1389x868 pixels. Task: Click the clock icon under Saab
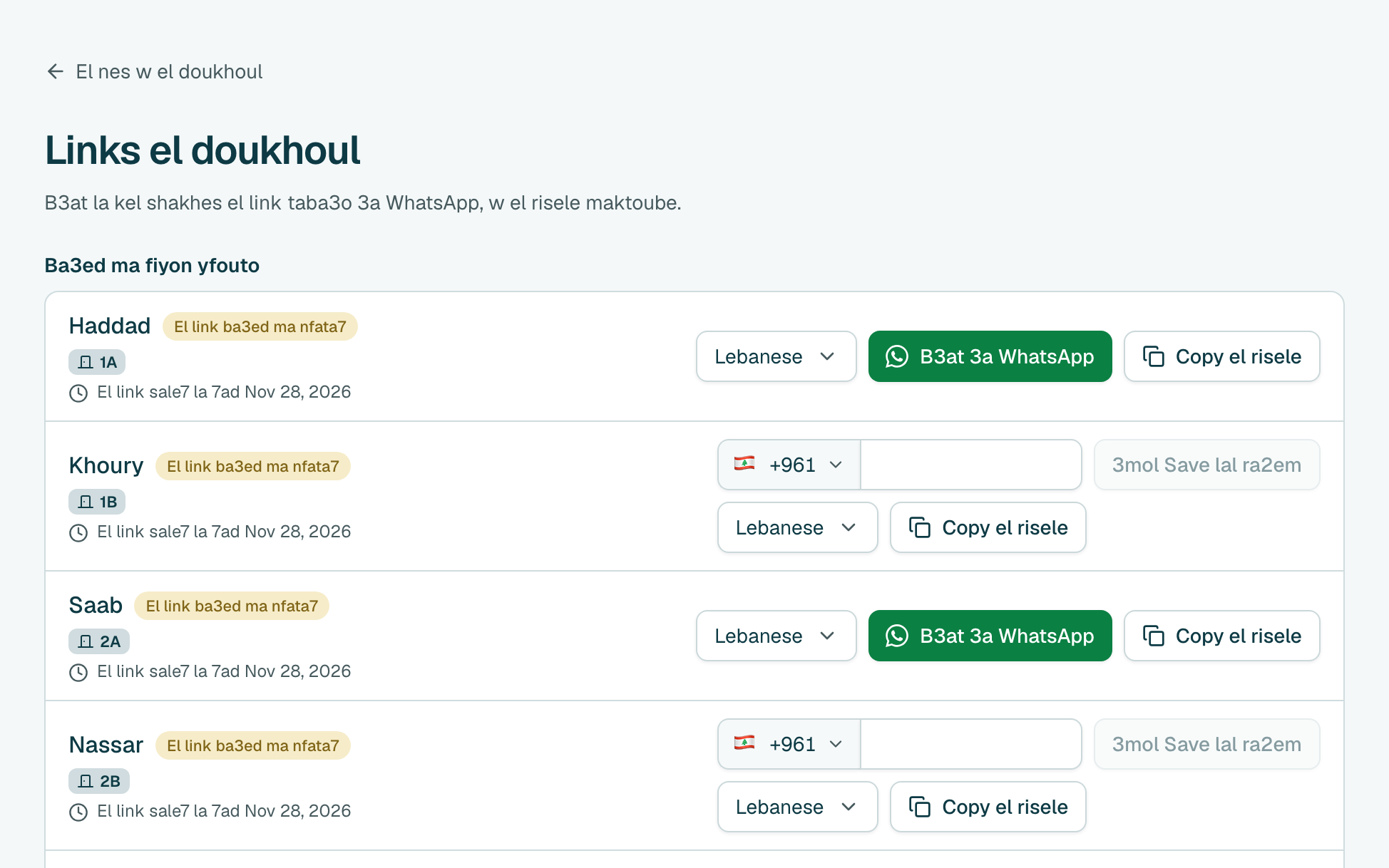78,672
